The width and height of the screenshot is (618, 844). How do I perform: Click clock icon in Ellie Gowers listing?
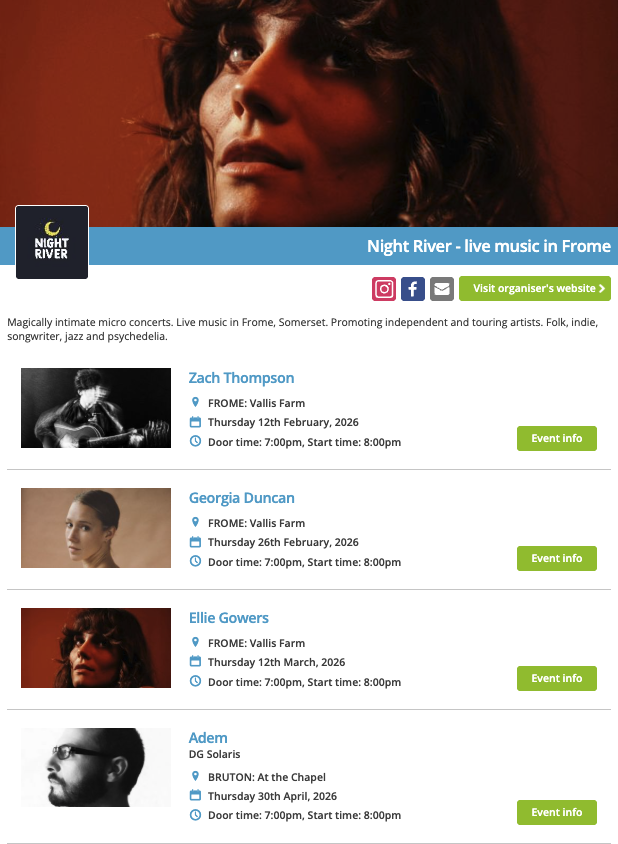point(195,681)
